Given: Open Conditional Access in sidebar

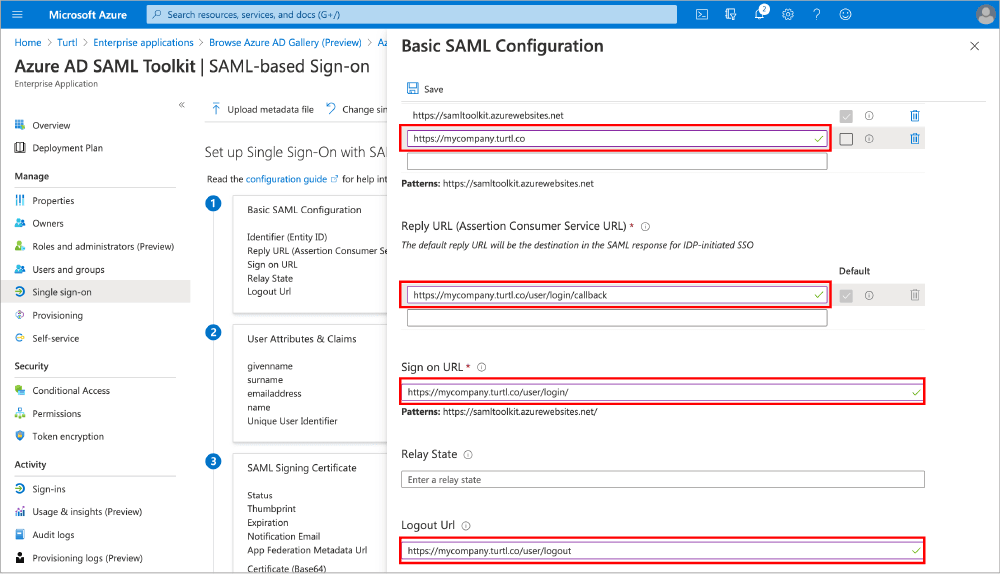Looking at the screenshot, I should point(71,391).
